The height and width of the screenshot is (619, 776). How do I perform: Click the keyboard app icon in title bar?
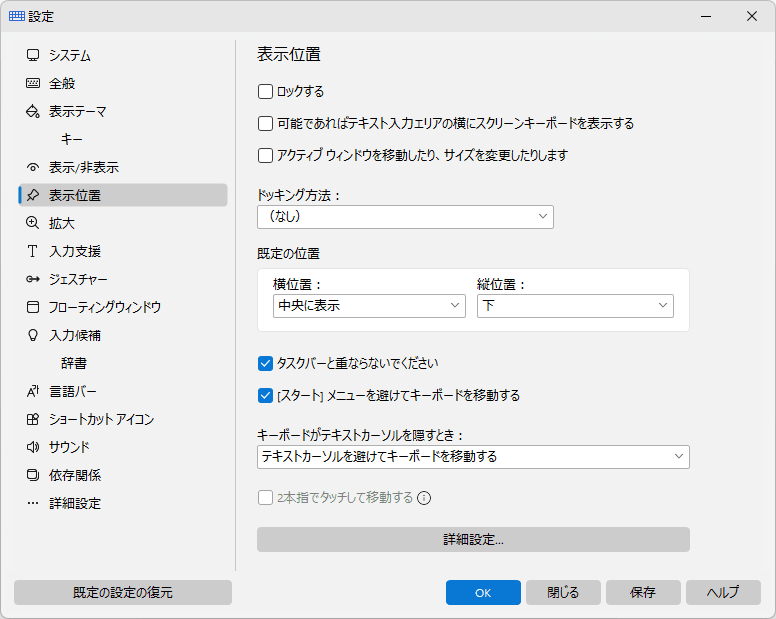pos(17,16)
